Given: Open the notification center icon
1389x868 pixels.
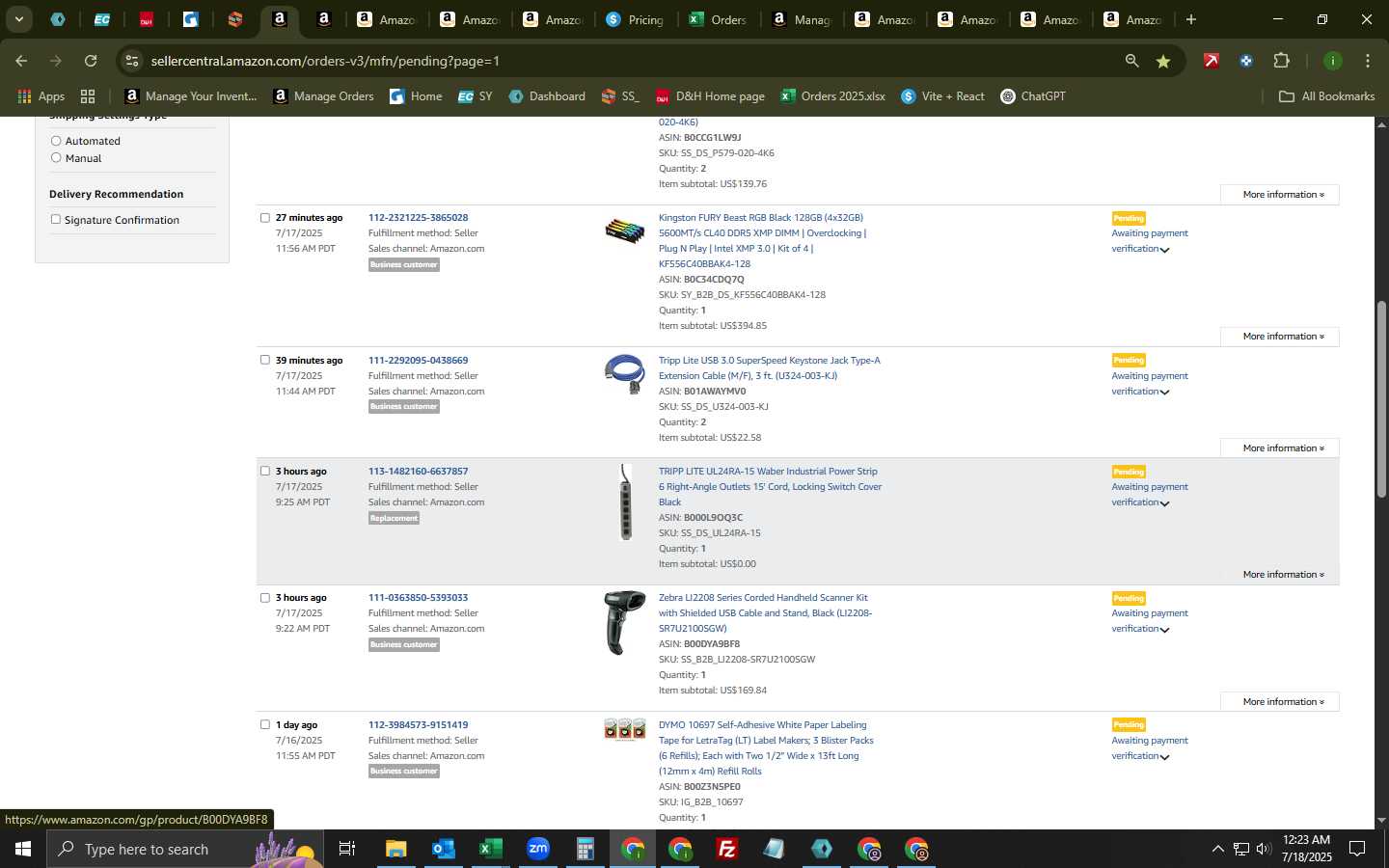Looking at the screenshot, I should click(x=1357, y=849).
